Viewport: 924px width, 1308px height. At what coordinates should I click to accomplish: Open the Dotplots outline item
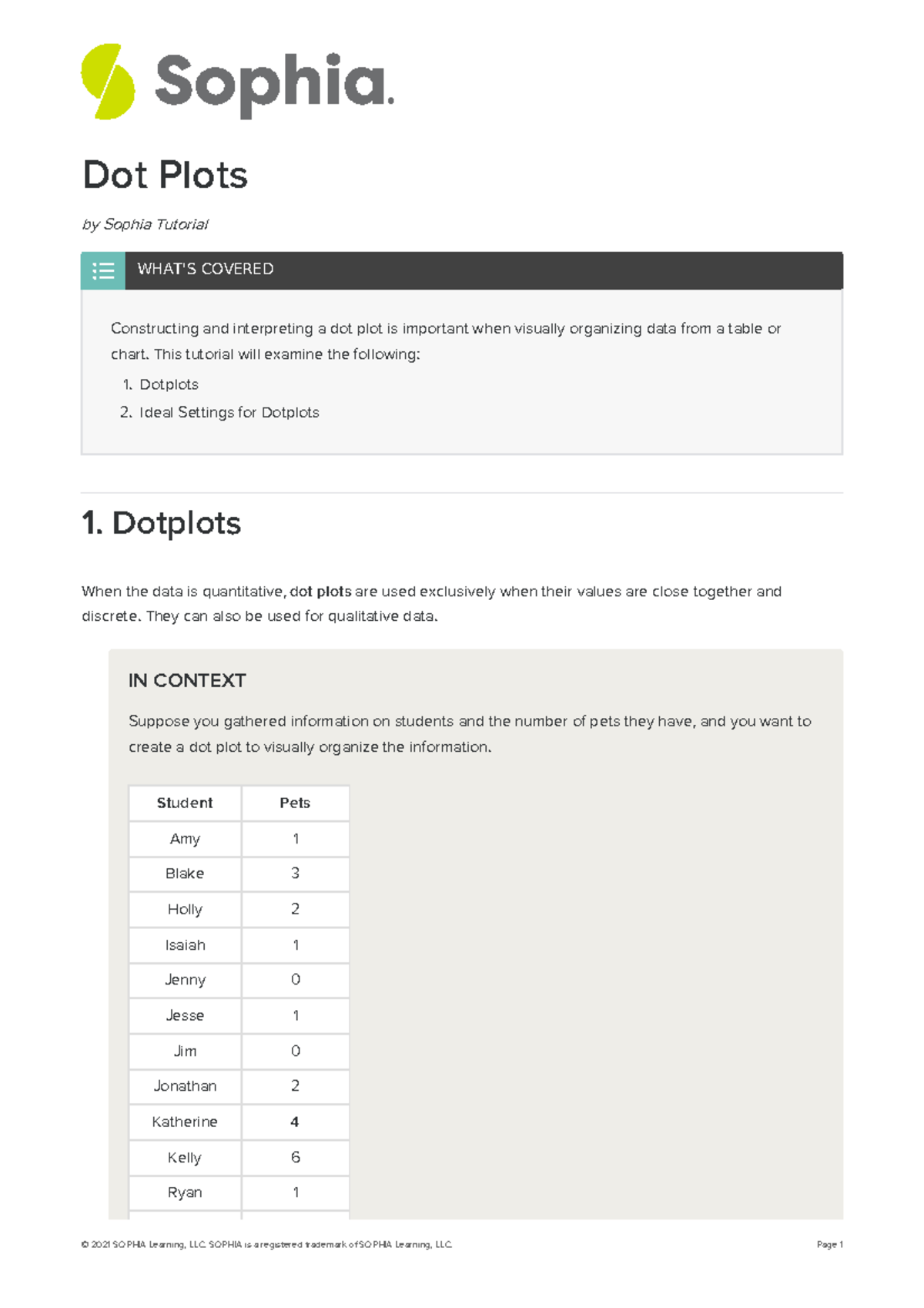[169, 384]
